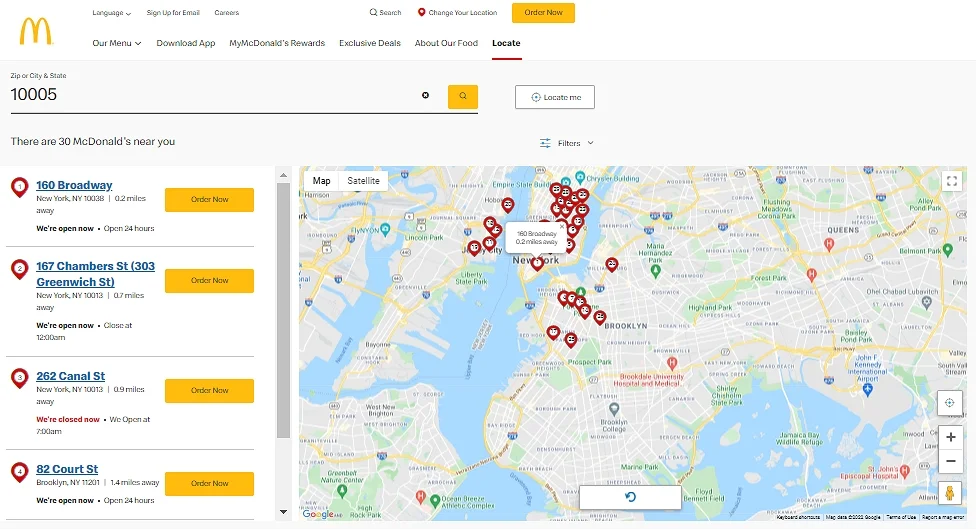Click the results list scrollbar thumb

click(x=283, y=310)
